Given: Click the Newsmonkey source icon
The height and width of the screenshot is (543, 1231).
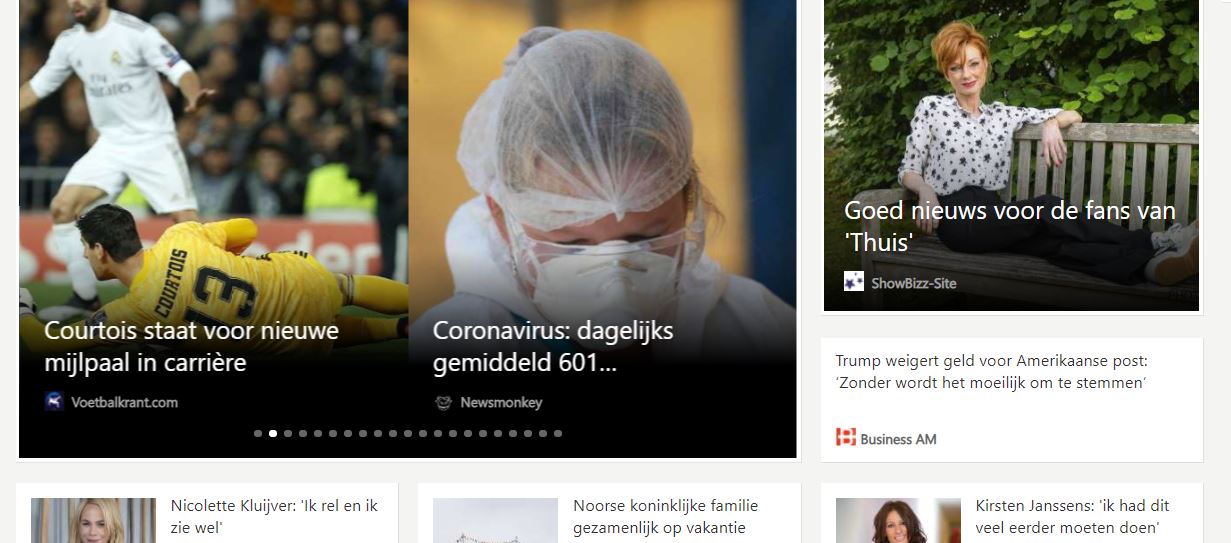Looking at the screenshot, I should pos(443,402).
